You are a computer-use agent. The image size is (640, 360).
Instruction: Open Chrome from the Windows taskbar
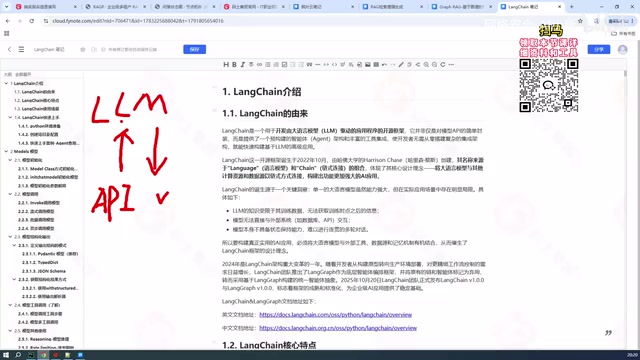tap(43, 355)
